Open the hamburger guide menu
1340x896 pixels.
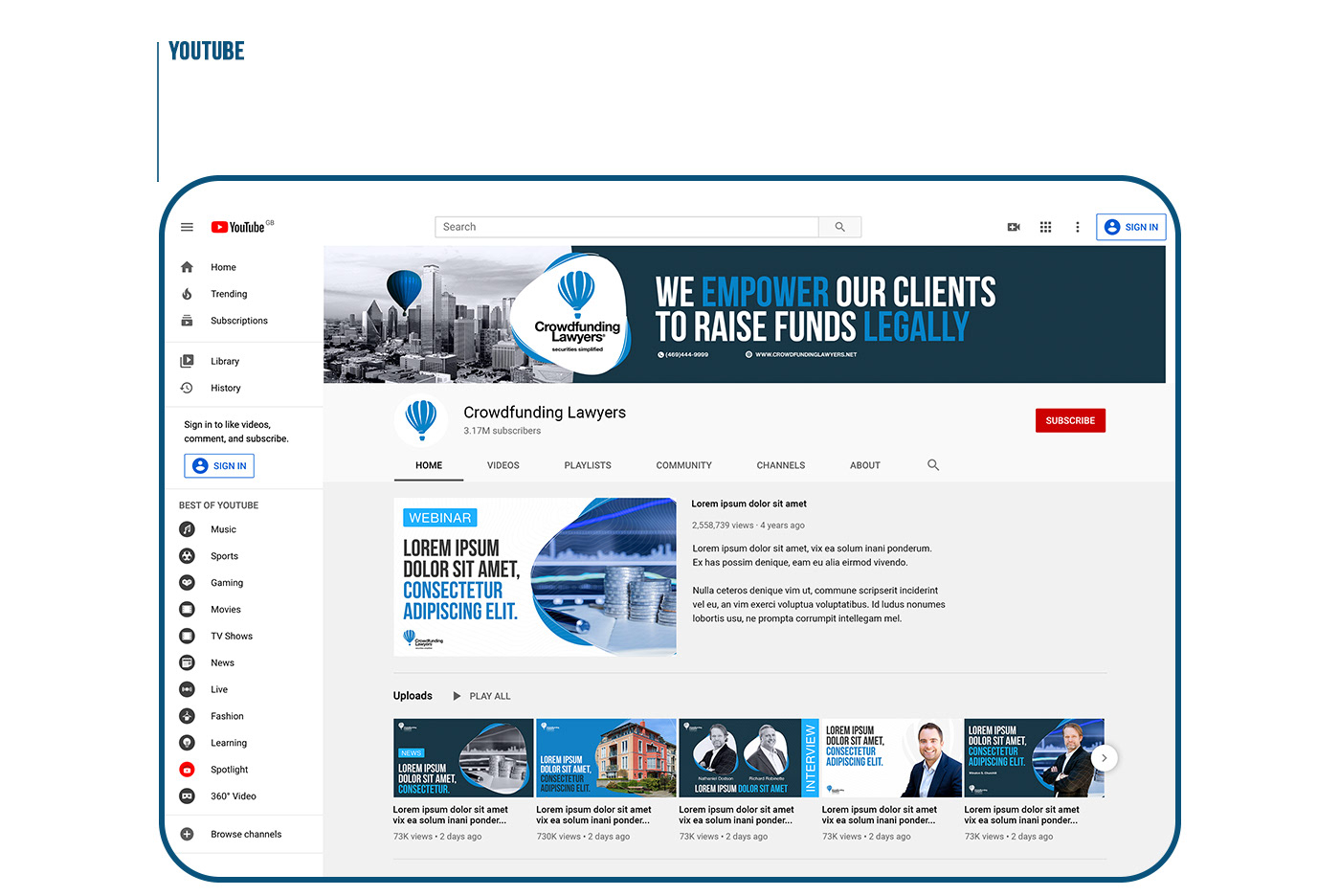187,227
